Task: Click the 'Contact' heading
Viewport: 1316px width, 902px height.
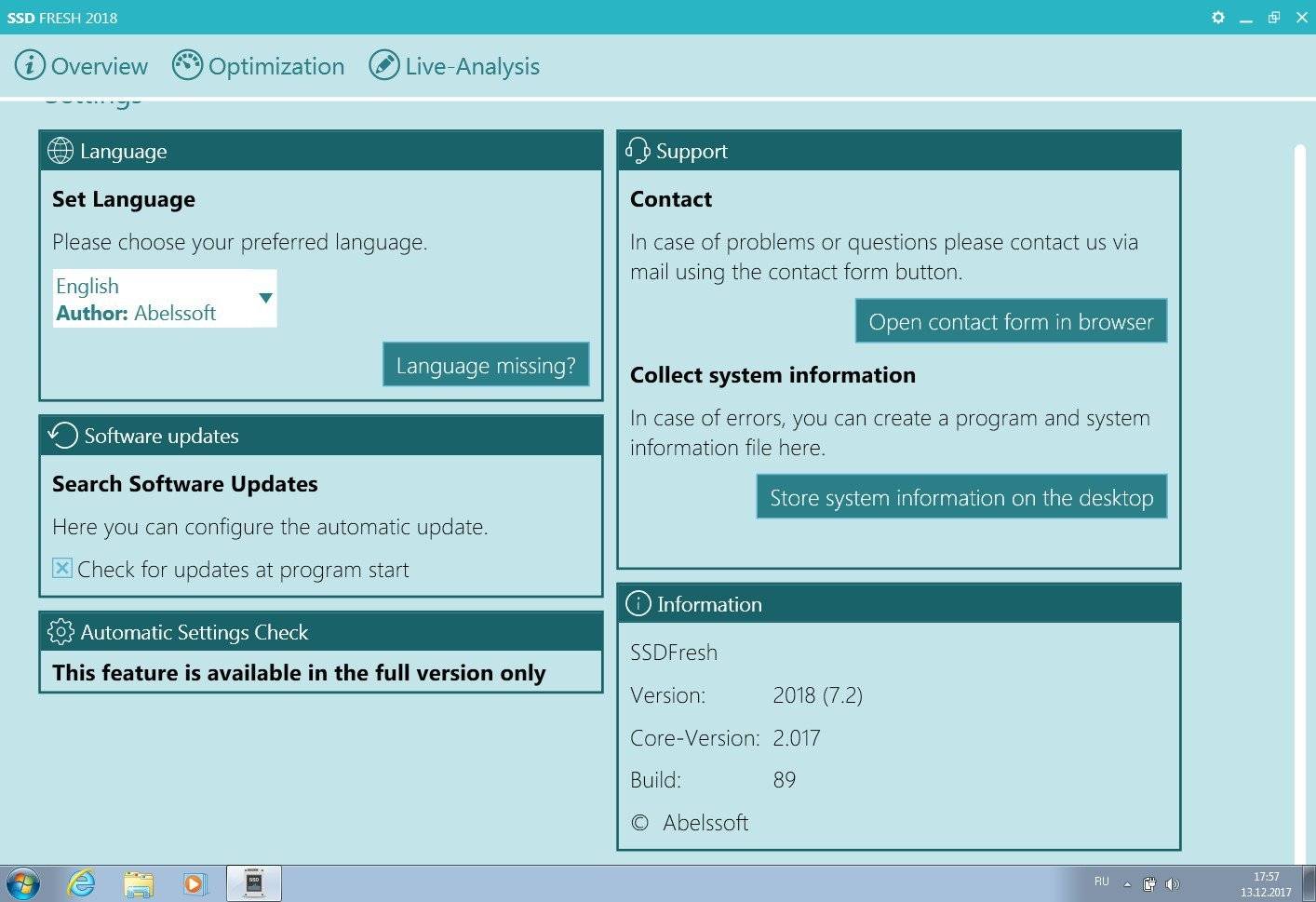Action: [671, 199]
